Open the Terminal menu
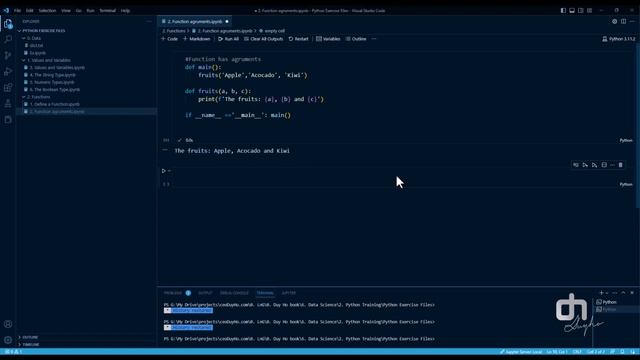The height and width of the screenshot is (360, 640). click(x=108, y=11)
